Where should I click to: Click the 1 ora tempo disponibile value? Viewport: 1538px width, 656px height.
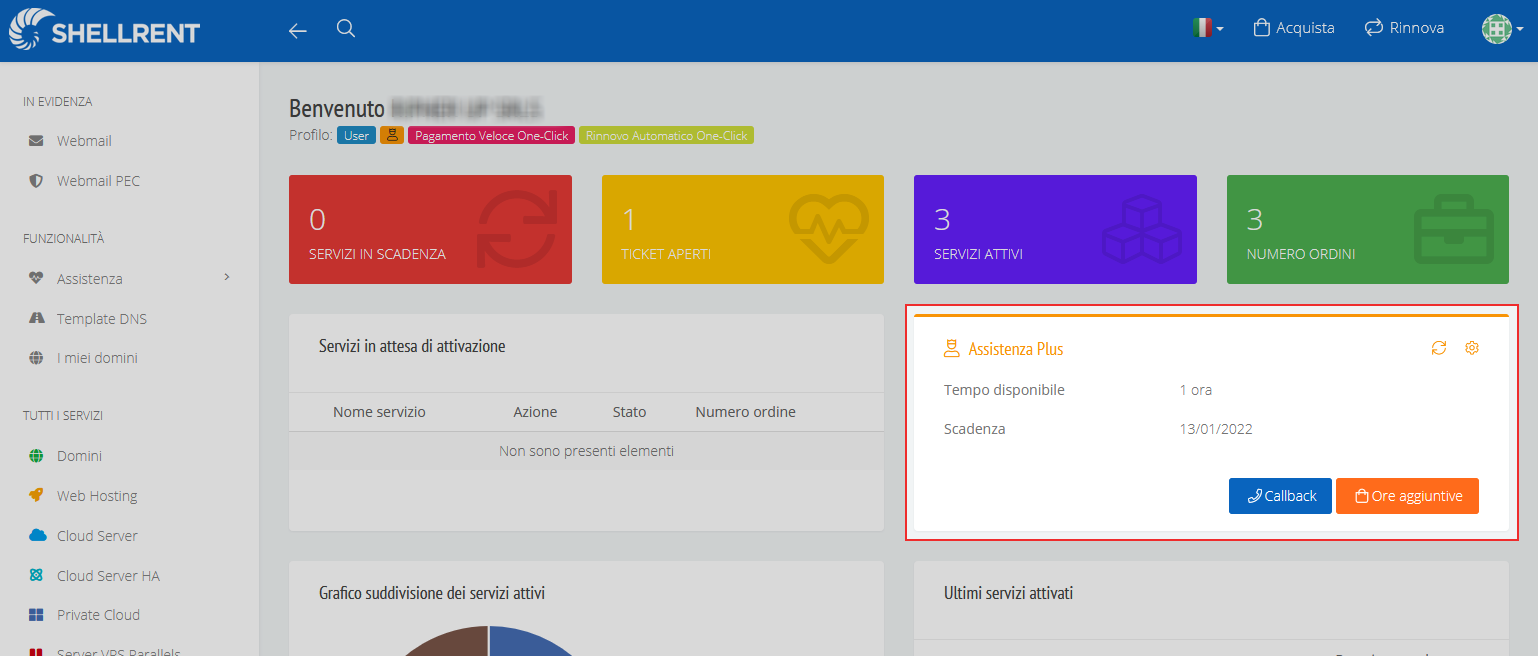[1195, 390]
